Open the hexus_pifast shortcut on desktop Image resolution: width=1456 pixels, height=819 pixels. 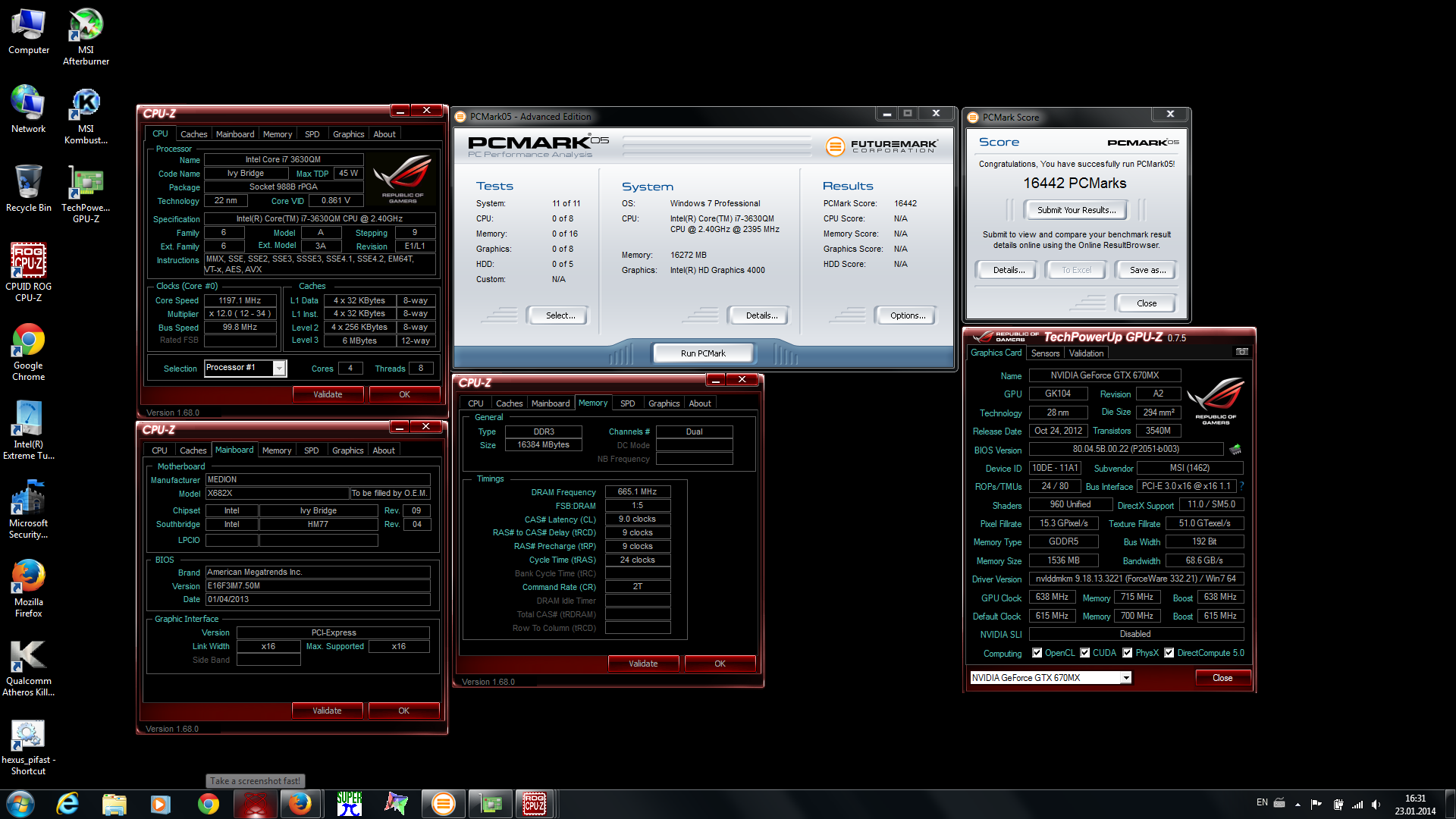coord(29,746)
